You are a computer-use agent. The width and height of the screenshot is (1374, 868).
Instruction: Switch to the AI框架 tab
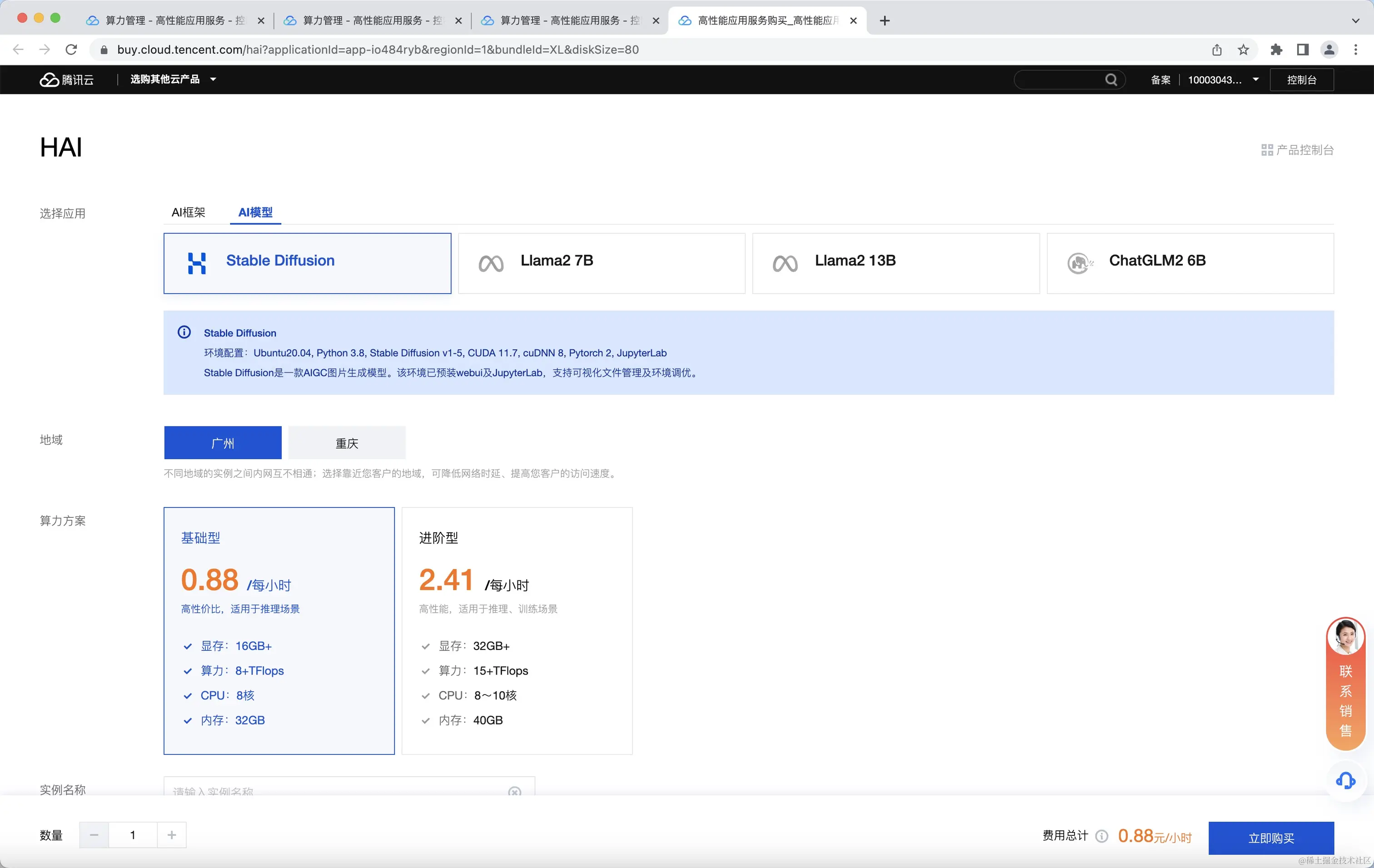coord(188,212)
